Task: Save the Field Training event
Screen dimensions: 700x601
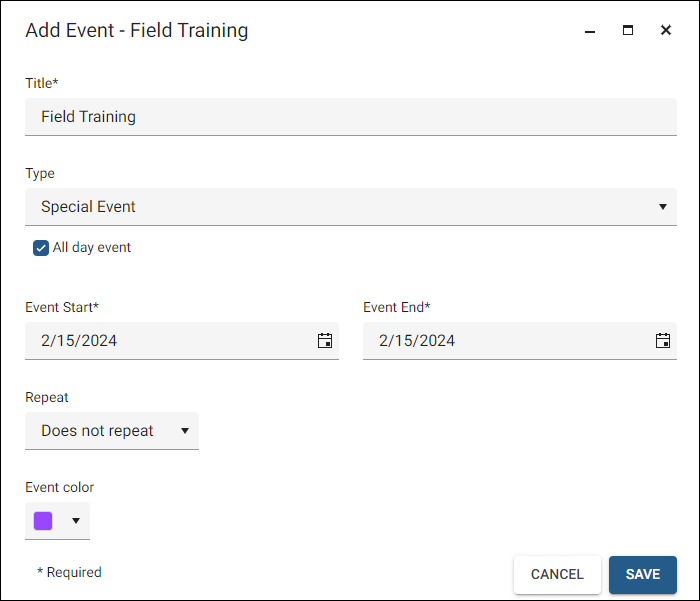Action: coord(642,575)
